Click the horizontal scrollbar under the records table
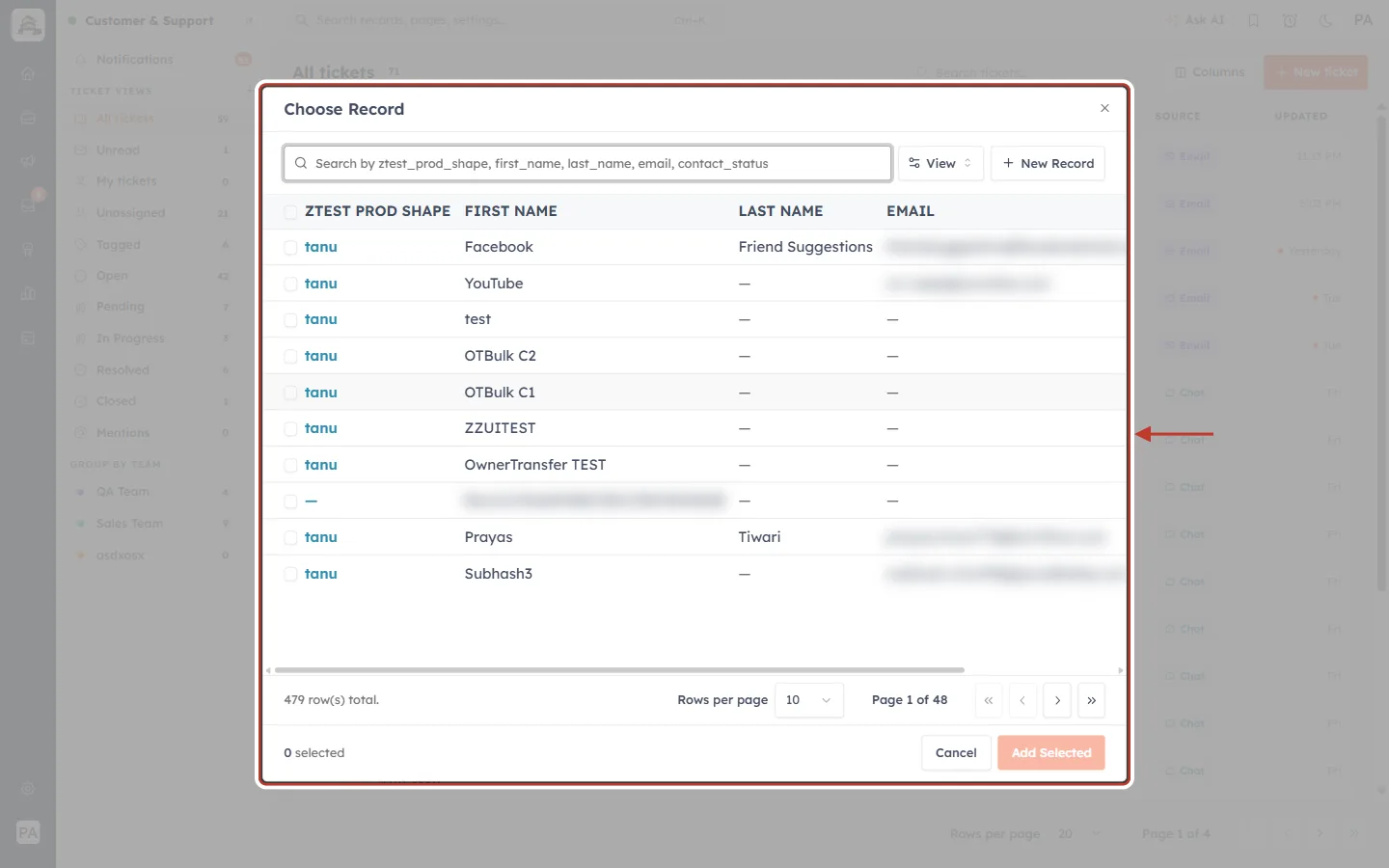This screenshot has height=868, width=1389. coord(619,669)
